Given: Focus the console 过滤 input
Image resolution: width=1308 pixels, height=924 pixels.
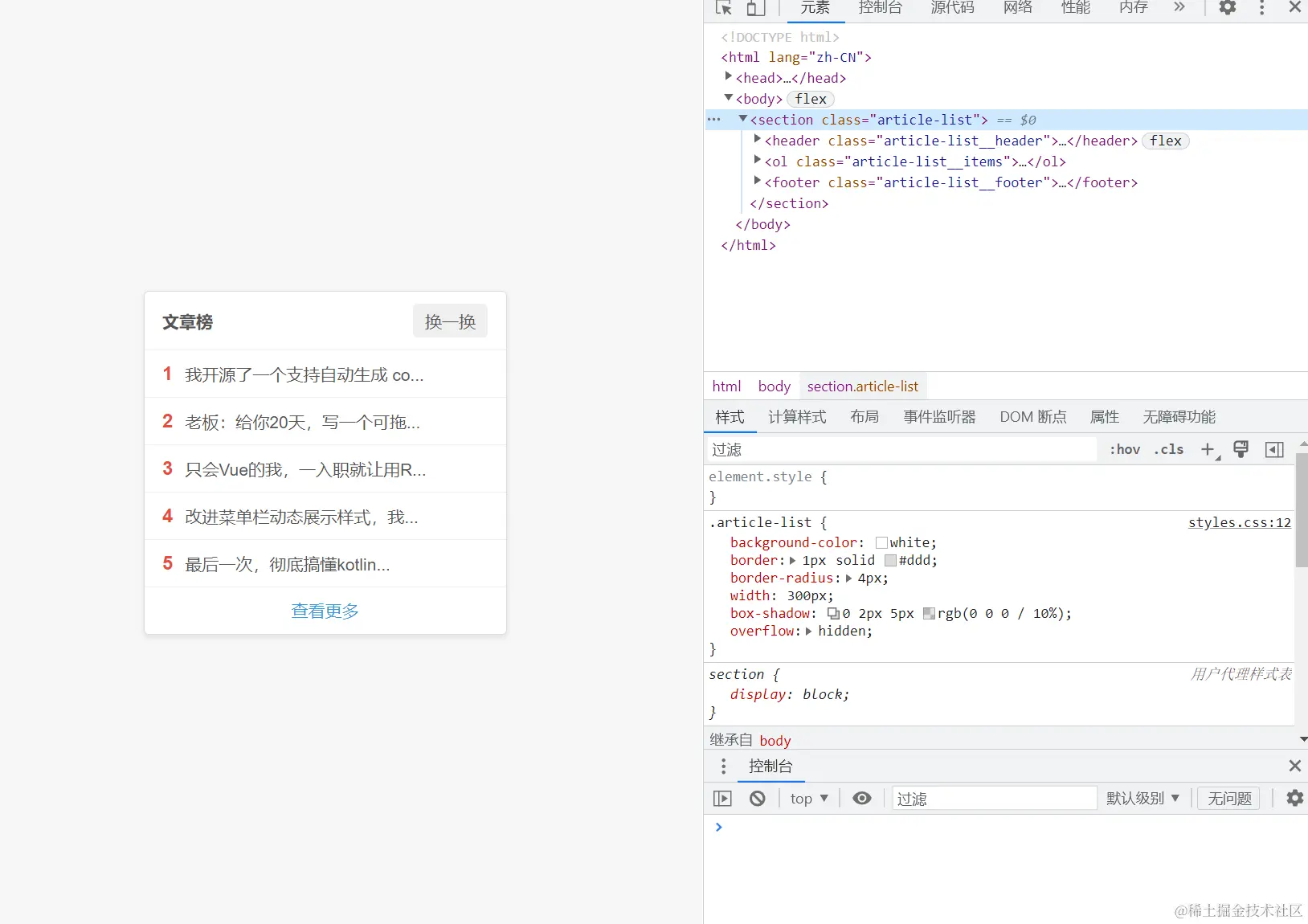Looking at the screenshot, I should pyautogui.click(x=994, y=799).
